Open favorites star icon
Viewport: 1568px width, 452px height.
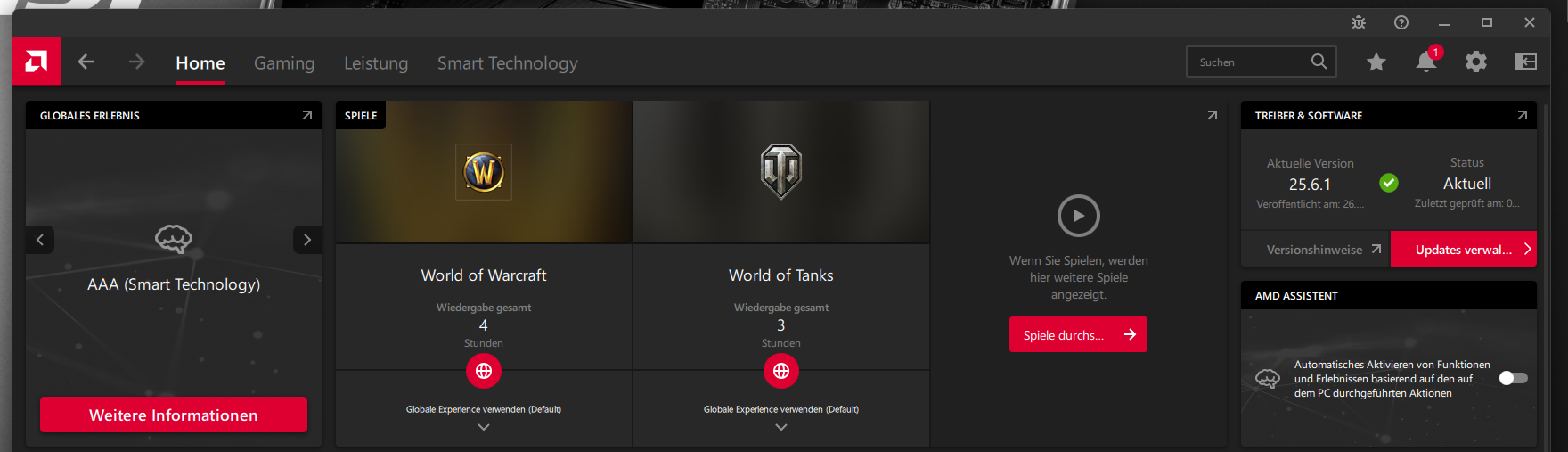click(x=1376, y=62)
